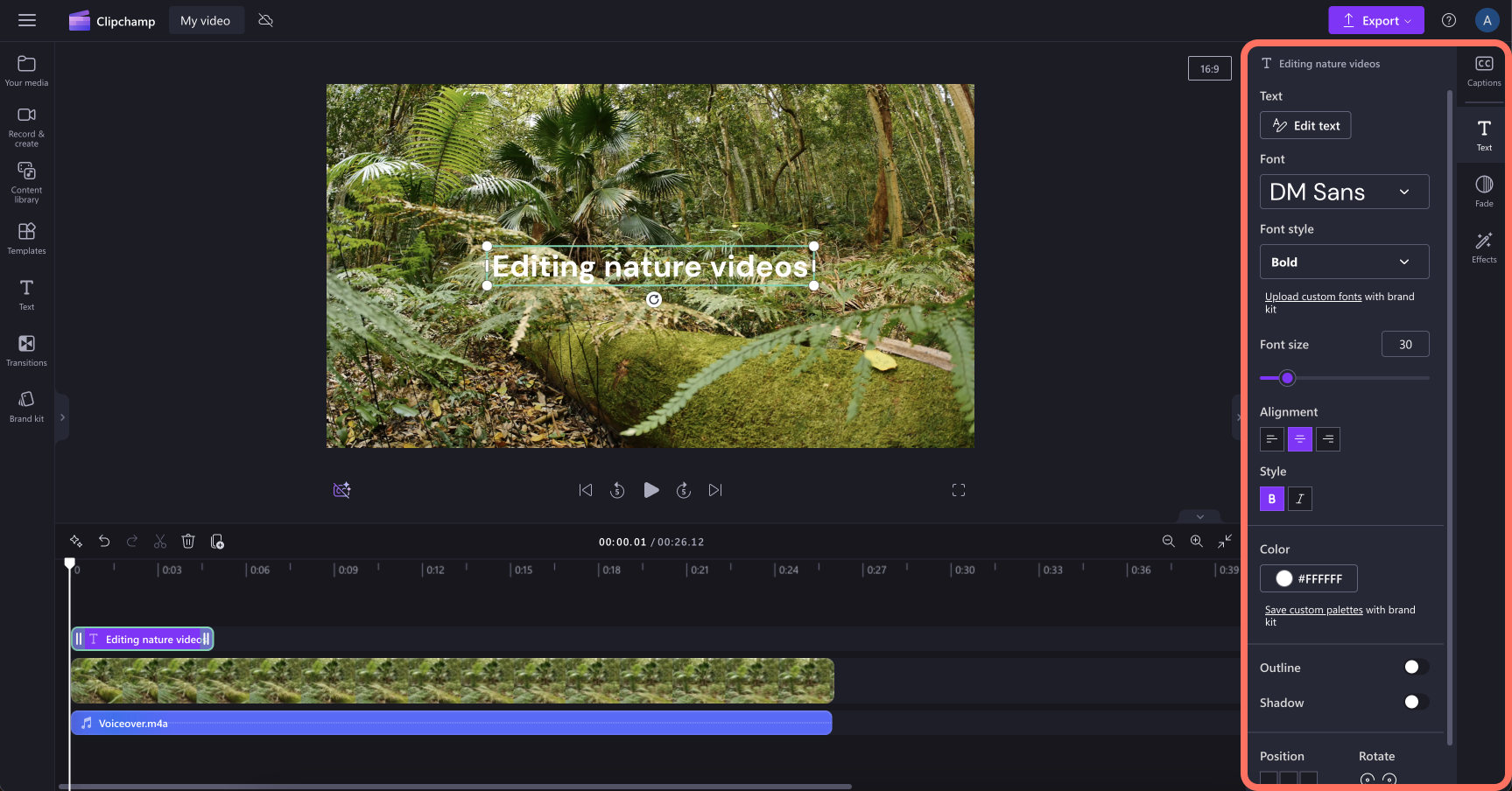Viewport: 1512px width, 791px height.
Task: Open Text panel in left sidebar
Action: point(26,295)
